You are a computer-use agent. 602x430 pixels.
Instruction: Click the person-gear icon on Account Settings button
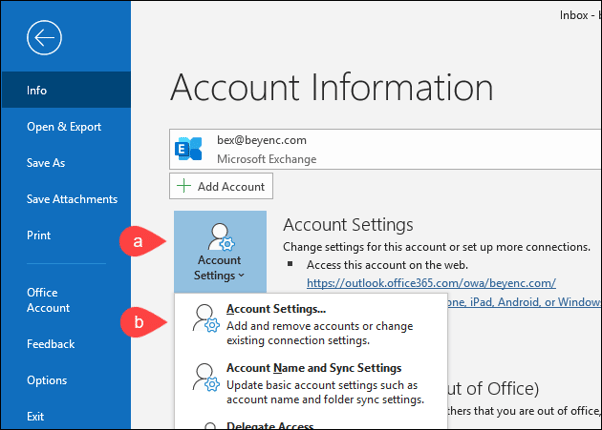click(220, 237)
